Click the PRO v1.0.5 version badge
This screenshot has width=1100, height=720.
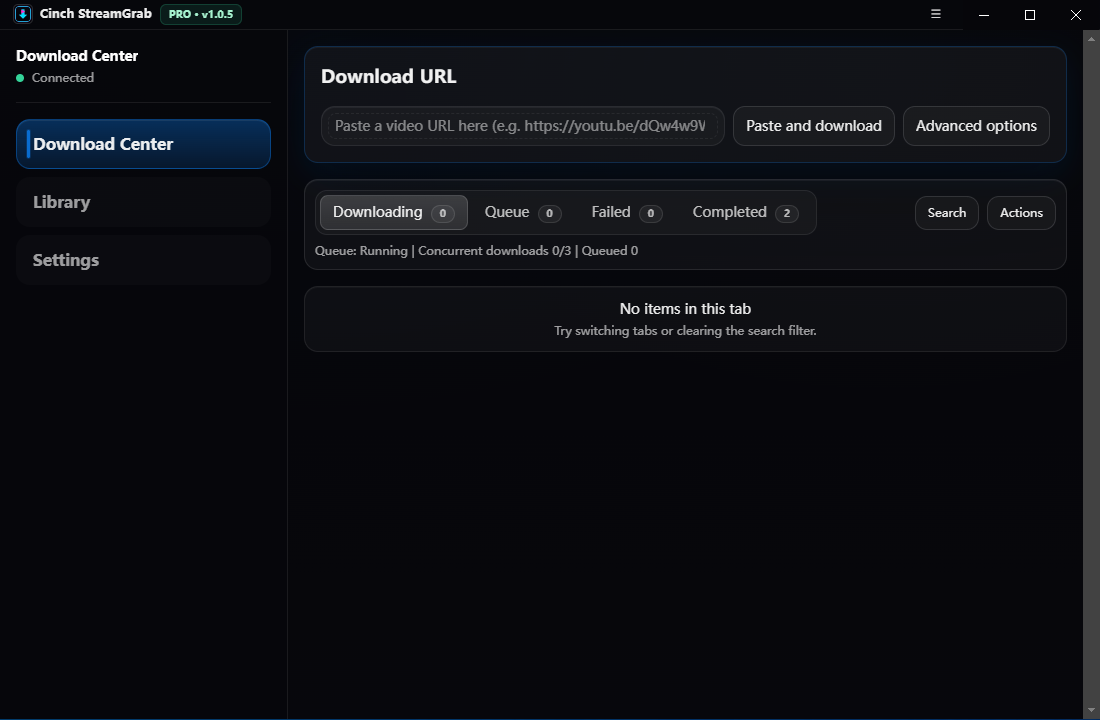[201, 14]
